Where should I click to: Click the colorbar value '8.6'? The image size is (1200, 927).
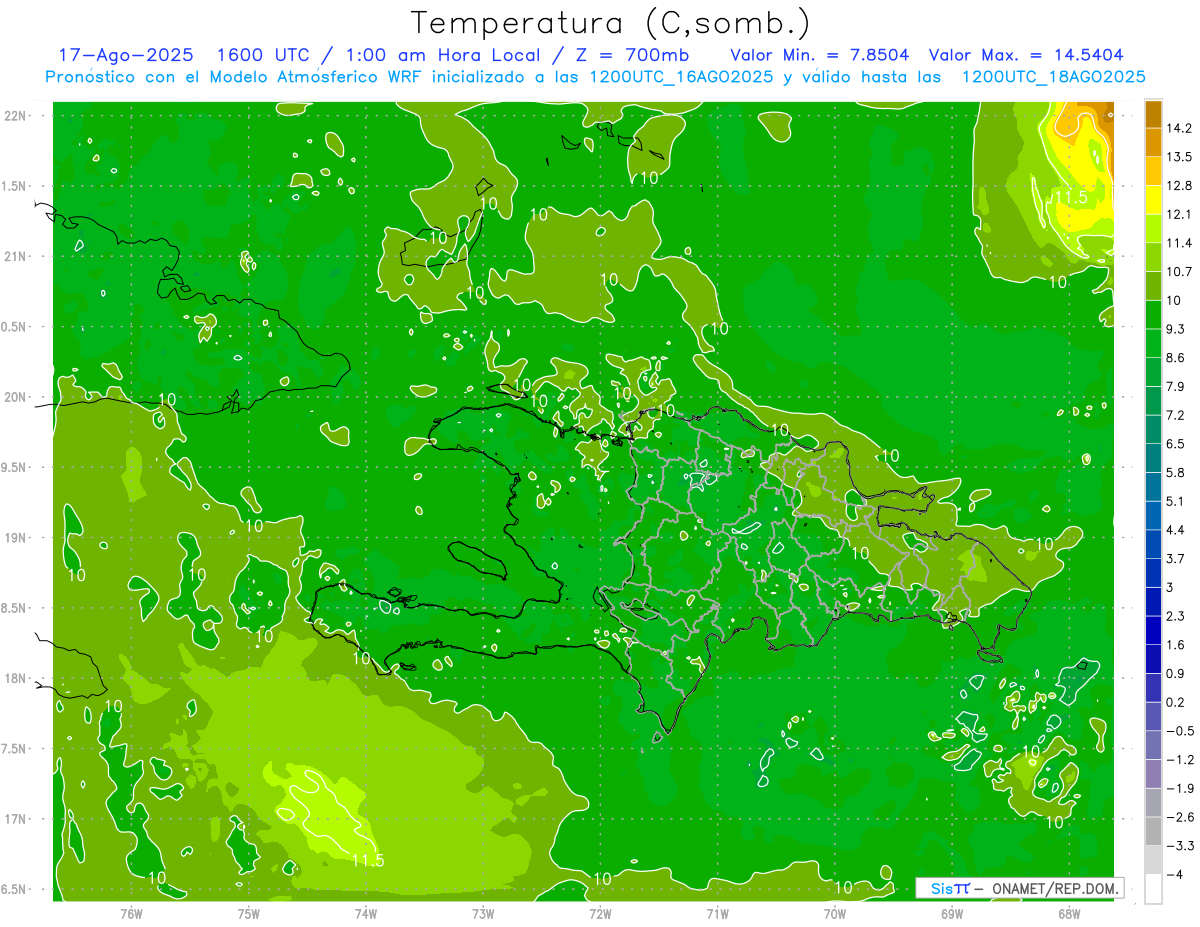click(1176, 358)
